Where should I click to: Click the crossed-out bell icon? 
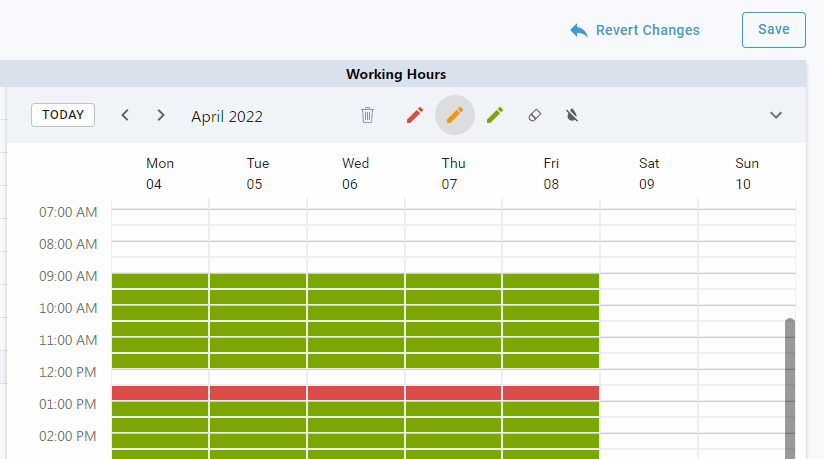pos(572,115)
